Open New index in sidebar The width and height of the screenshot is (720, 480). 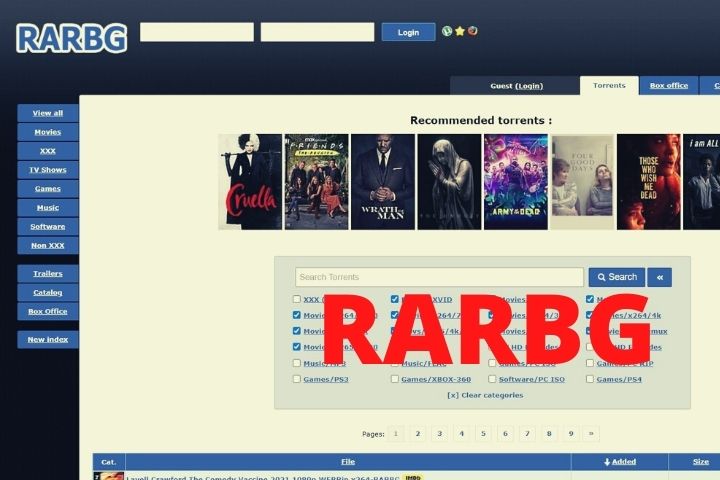(48, 339)
